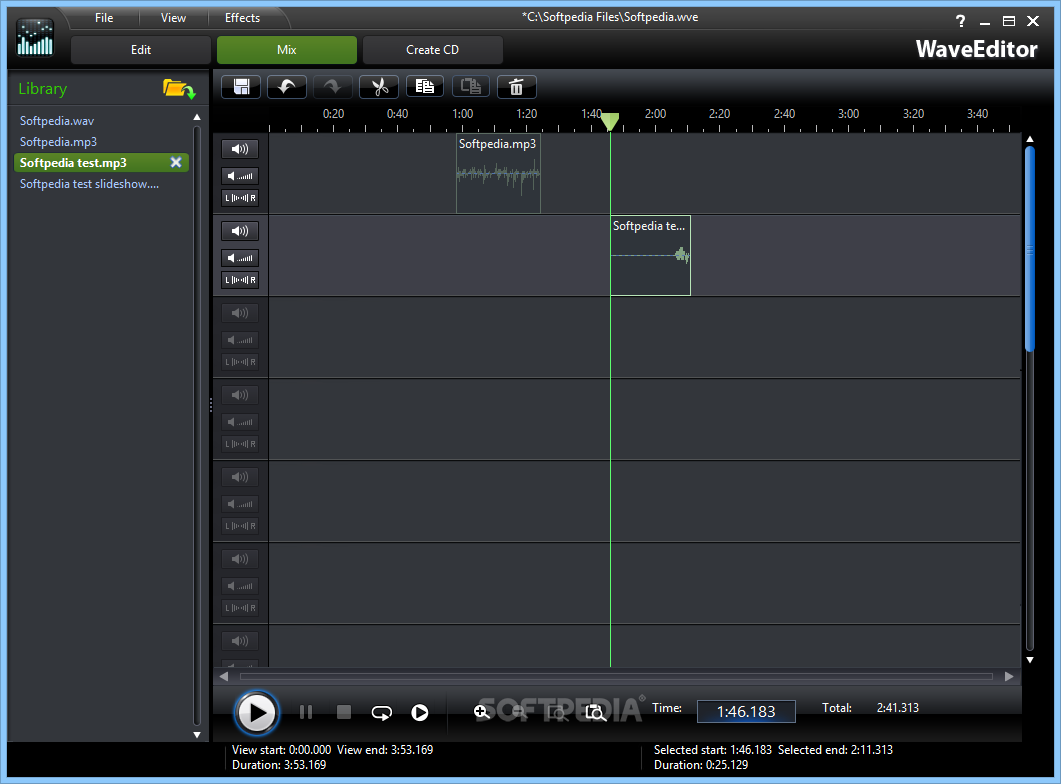Click volume icon on fifth track

click(x=240, y=504)
